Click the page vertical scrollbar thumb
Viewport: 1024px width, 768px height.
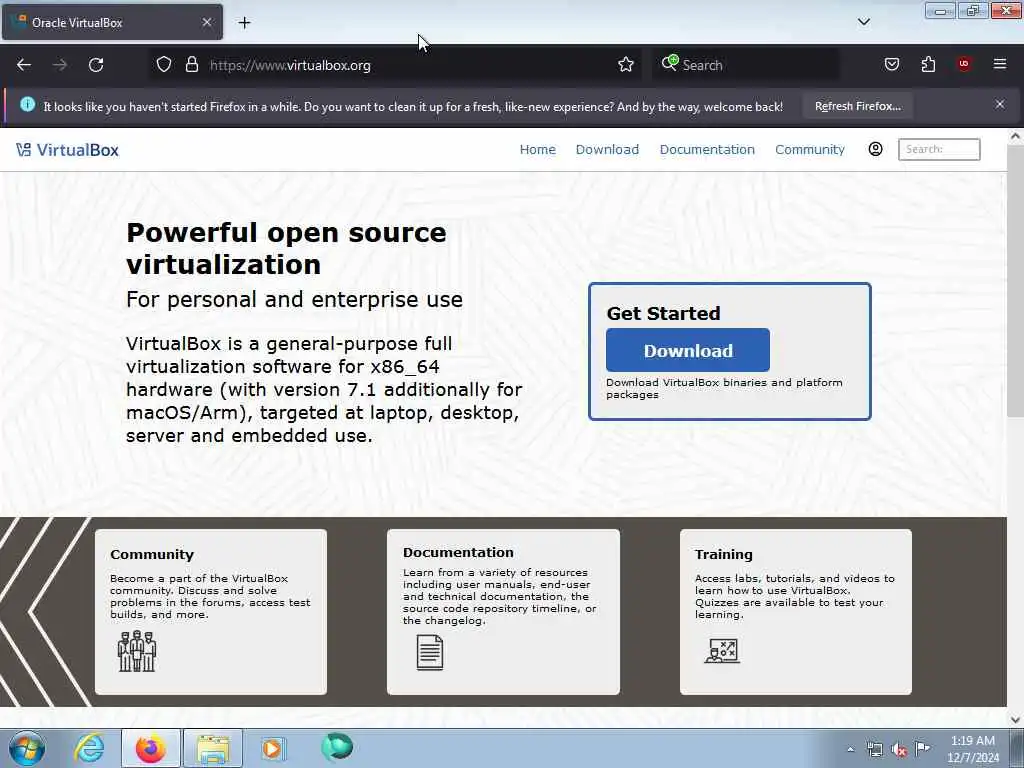point(1015,281)
